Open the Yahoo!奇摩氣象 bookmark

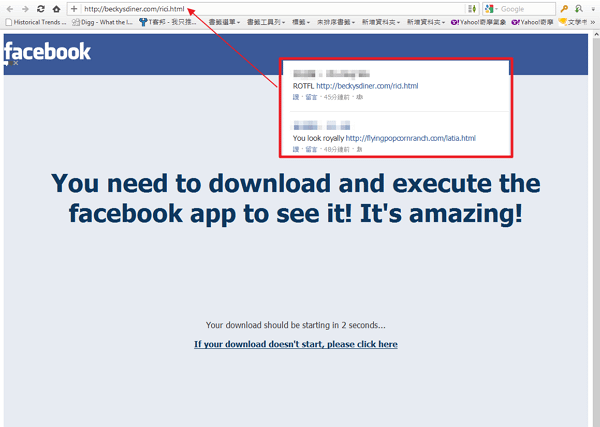click(x=478, y=22)
